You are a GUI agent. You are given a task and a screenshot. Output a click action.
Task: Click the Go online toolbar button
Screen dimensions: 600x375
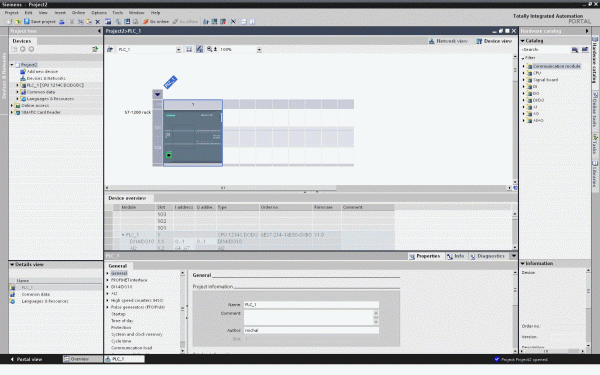click(156, 22)
